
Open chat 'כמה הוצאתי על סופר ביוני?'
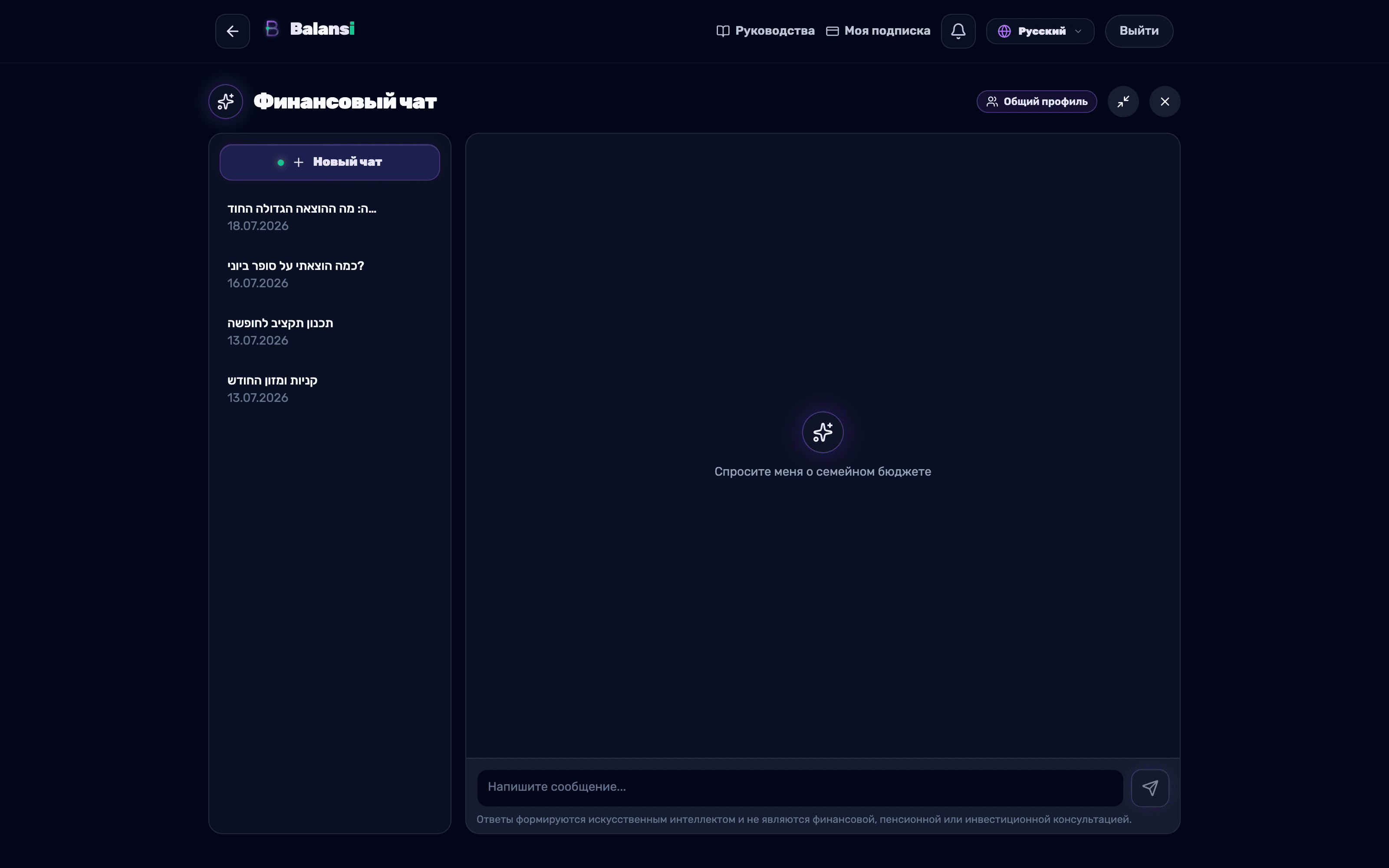(x=329, y=274)
